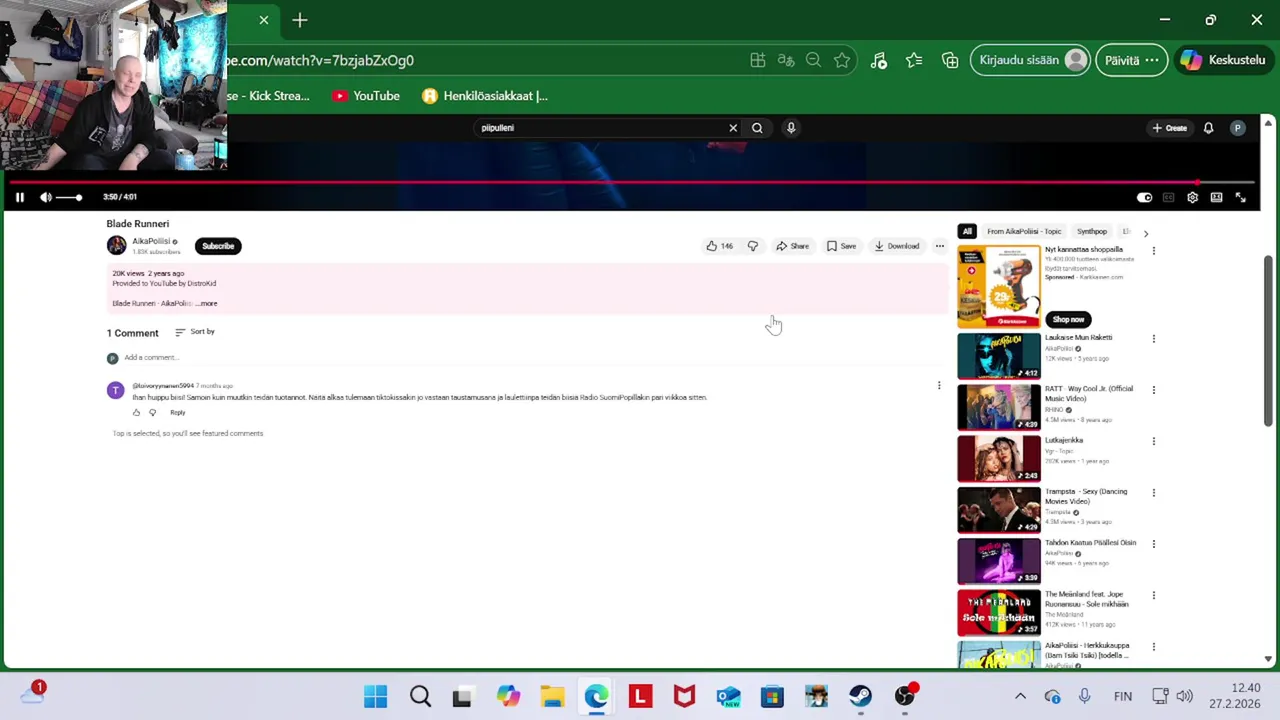1280x720 pixels.
Task: Mute the video volume speaker icon
Action: pyautogui.click(x=46, y=197)
